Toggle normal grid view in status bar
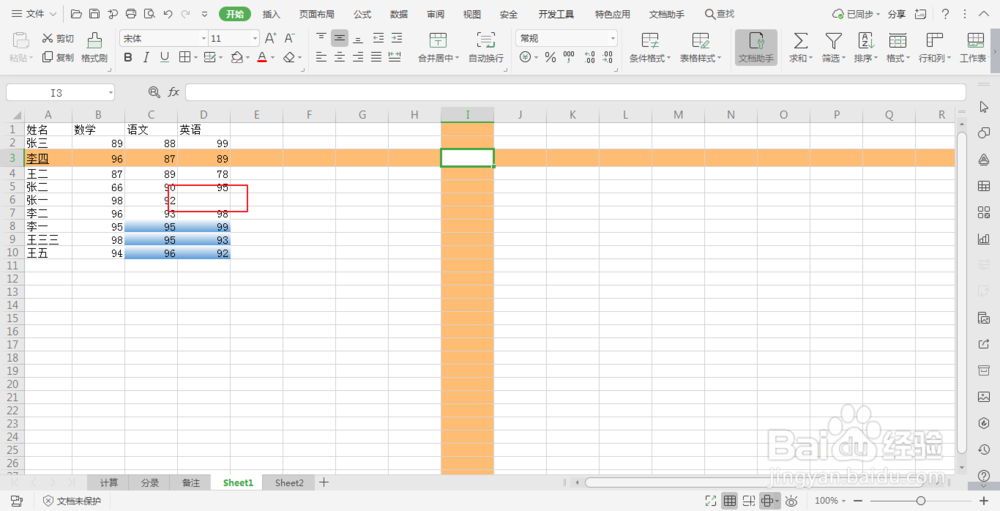This screenshot has height=511, width=1000. pyautogui.click(x=730, y=501)
